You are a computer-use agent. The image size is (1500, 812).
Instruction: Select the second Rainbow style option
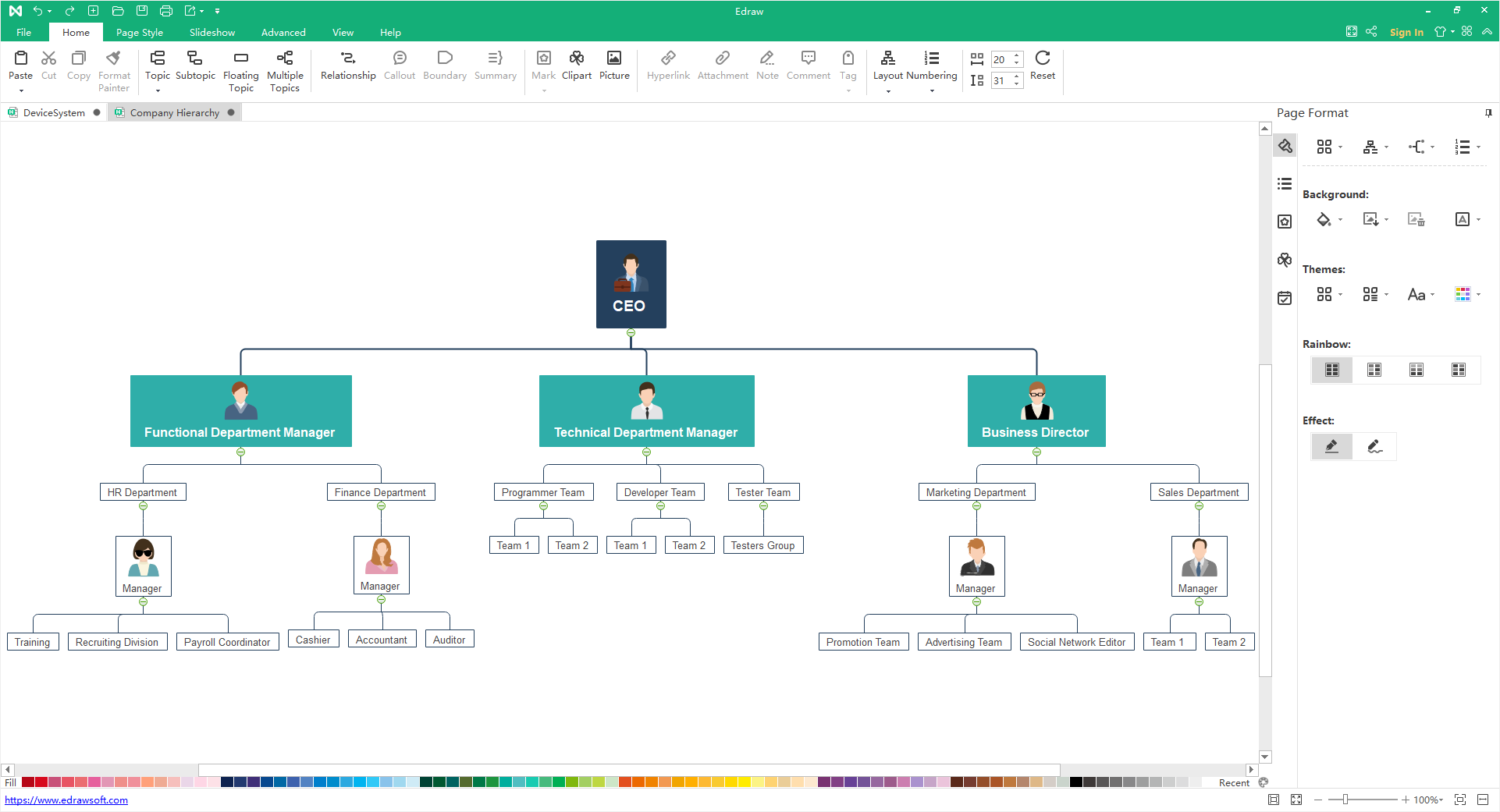point(1374,370)
